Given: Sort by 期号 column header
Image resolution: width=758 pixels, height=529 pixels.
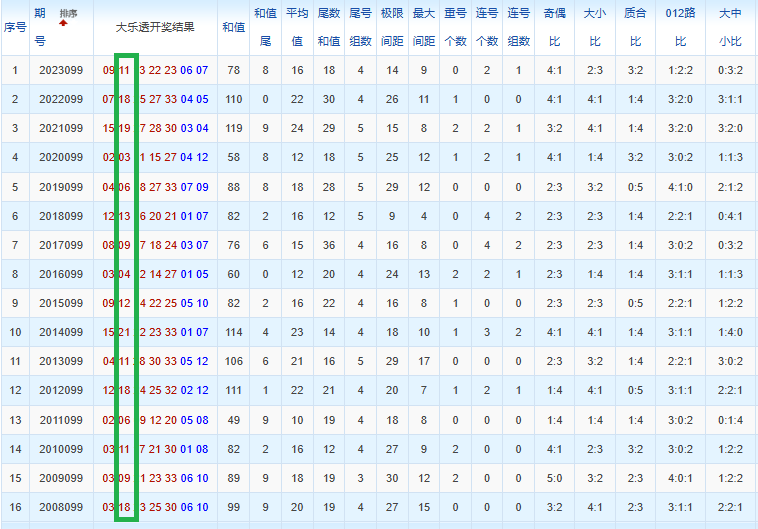Looking at the screenshot, I should 40,27.
